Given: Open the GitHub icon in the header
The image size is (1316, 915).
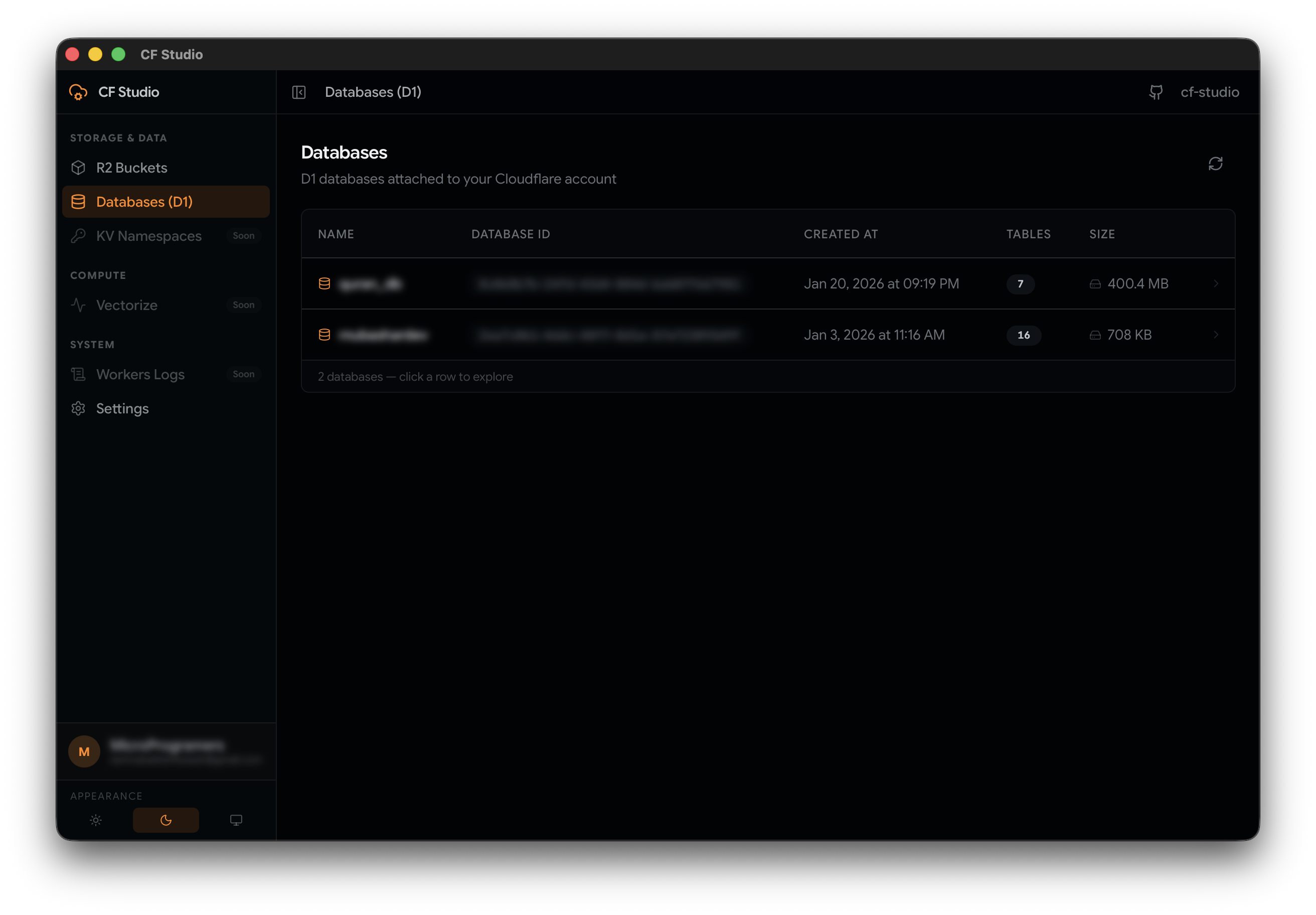Looking at the screenshot, I should [1156, 92].
